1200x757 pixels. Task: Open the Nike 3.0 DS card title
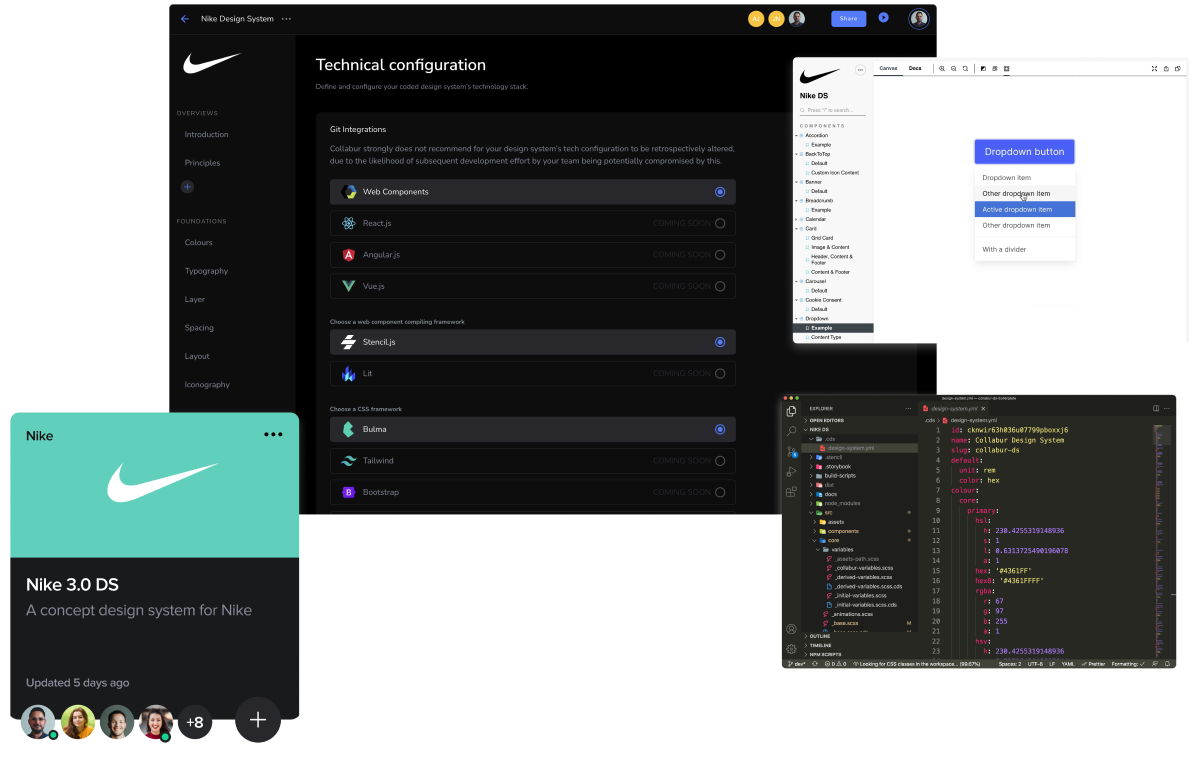[72, 585]
